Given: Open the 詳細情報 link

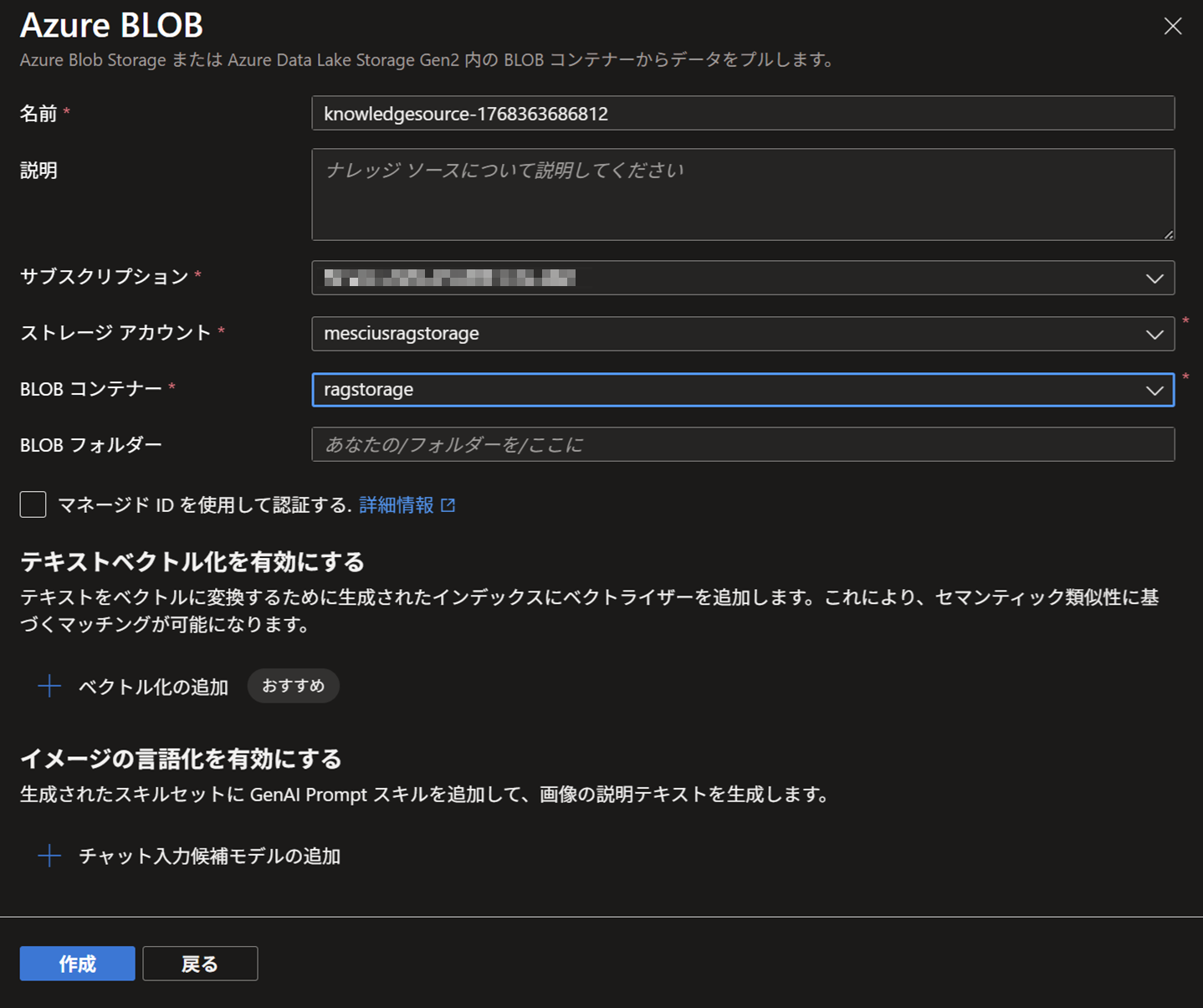Looking at the screenshot, I should [397, 505].
